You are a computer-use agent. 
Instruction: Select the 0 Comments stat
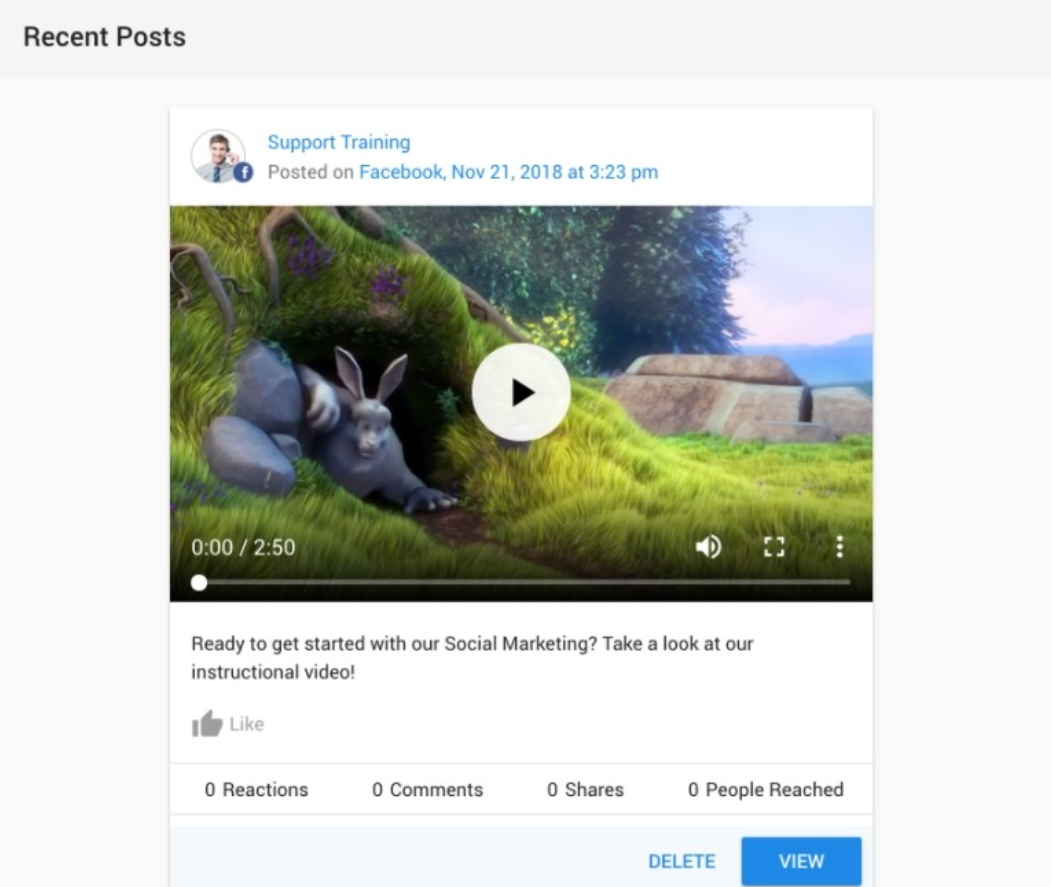click(x=427, y=790)
